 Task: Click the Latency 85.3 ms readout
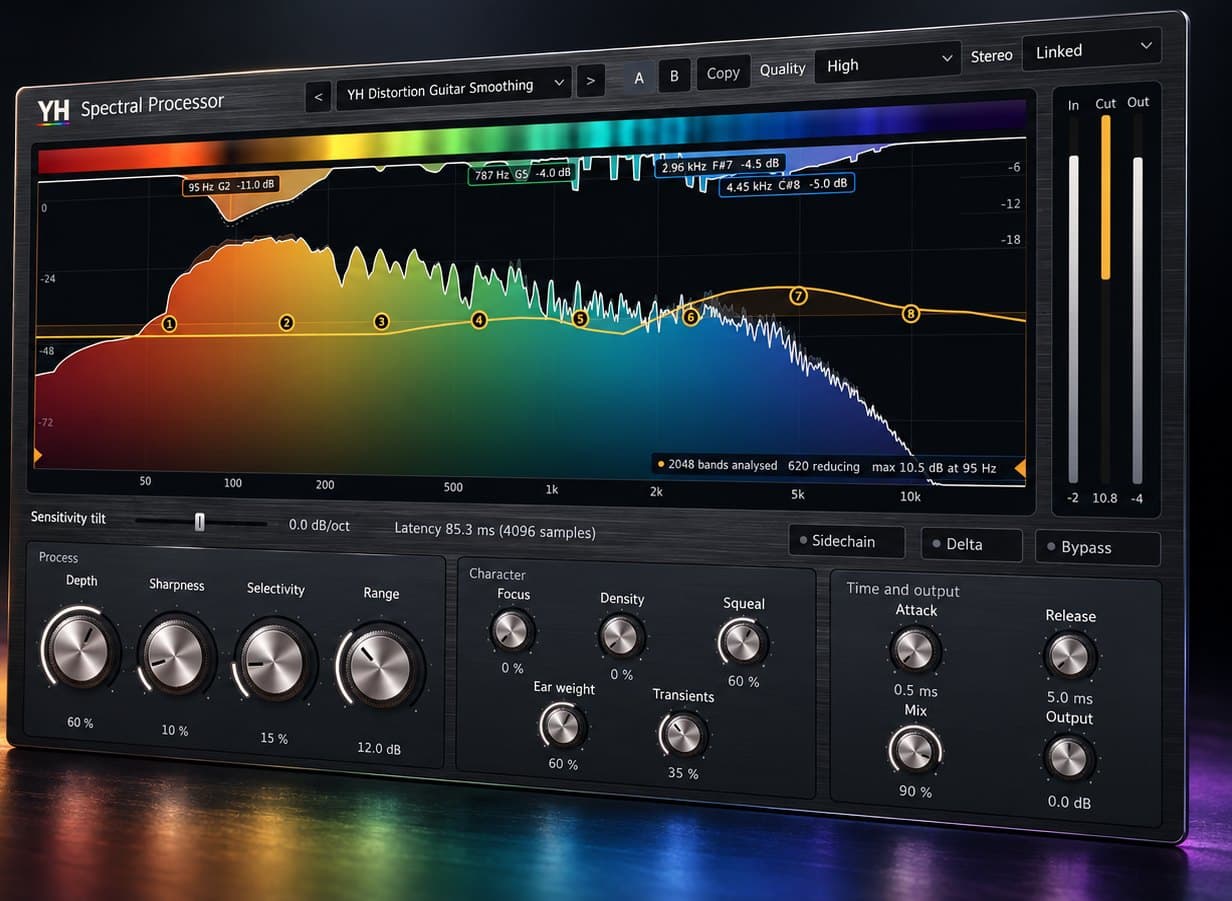click(x=495, y=531)
